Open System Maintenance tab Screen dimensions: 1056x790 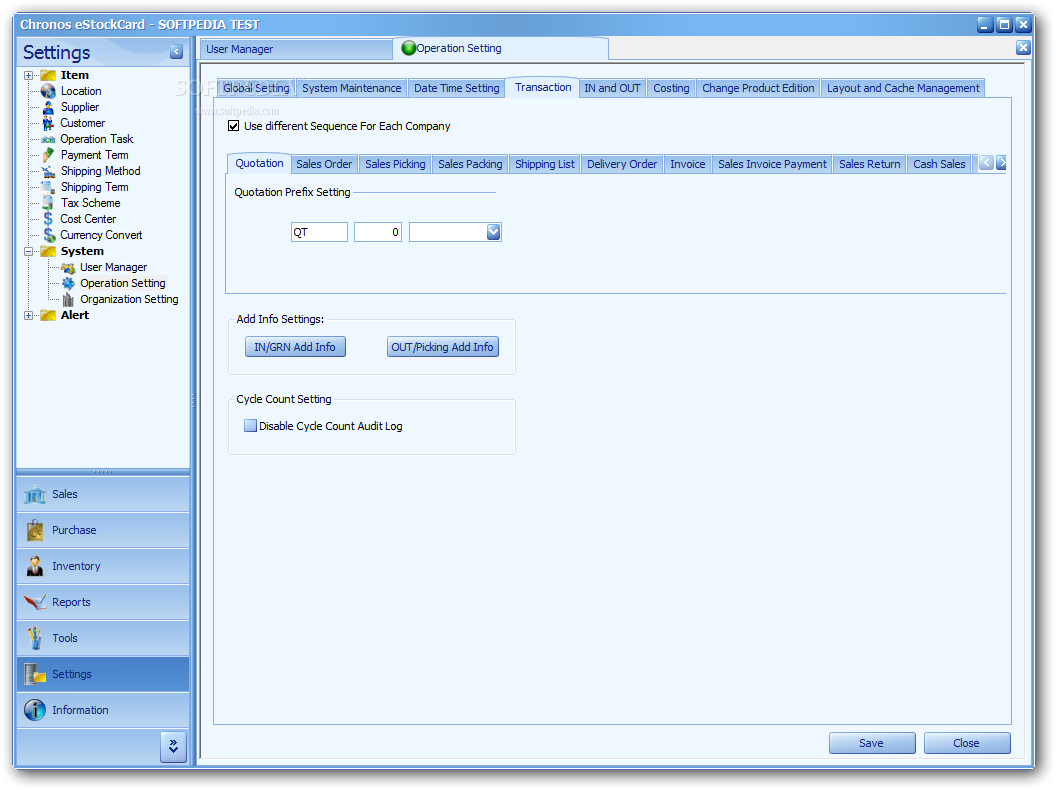(x=352, y=88)
